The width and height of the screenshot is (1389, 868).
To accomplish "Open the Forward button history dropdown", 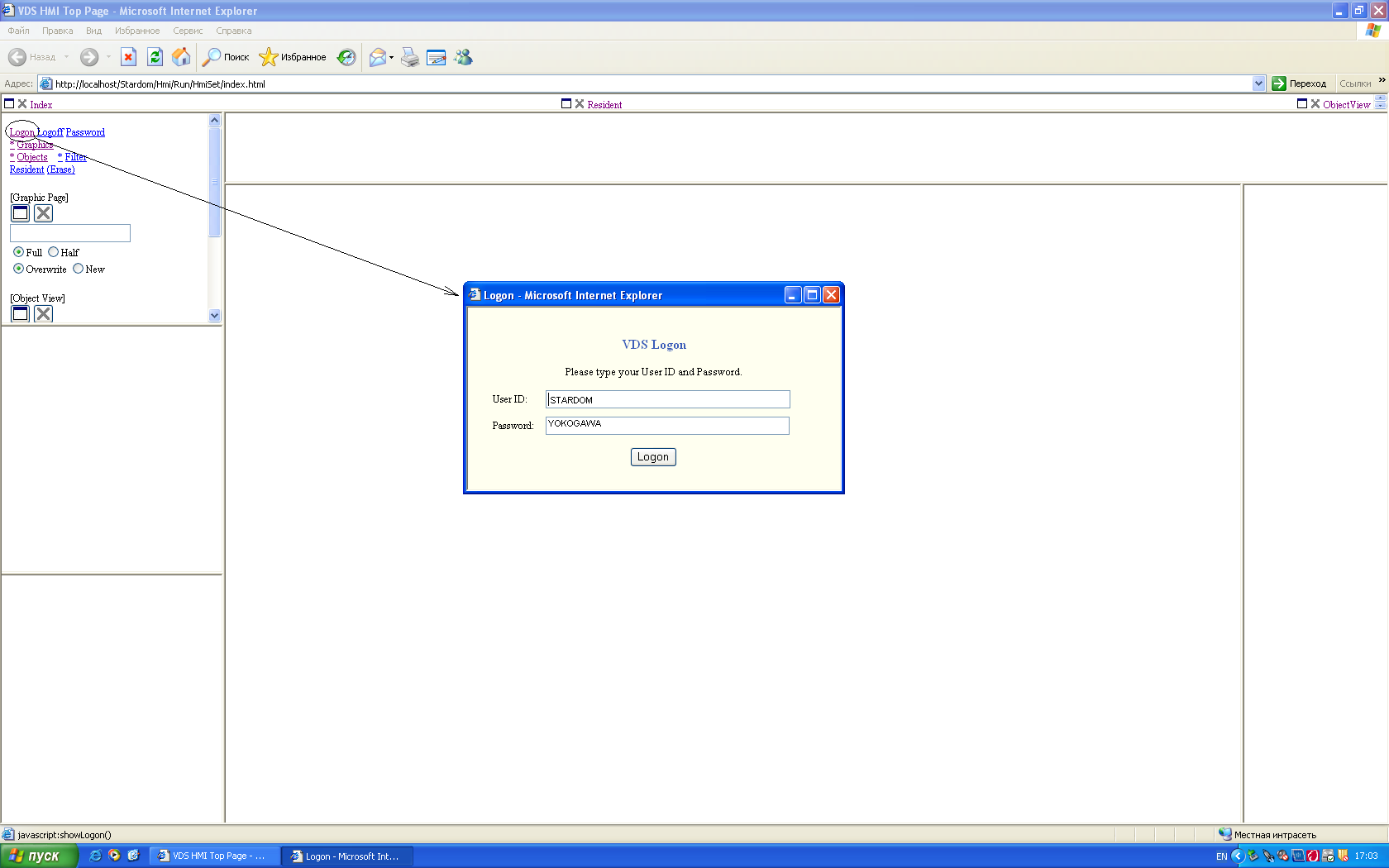I will tap(108, 57).
